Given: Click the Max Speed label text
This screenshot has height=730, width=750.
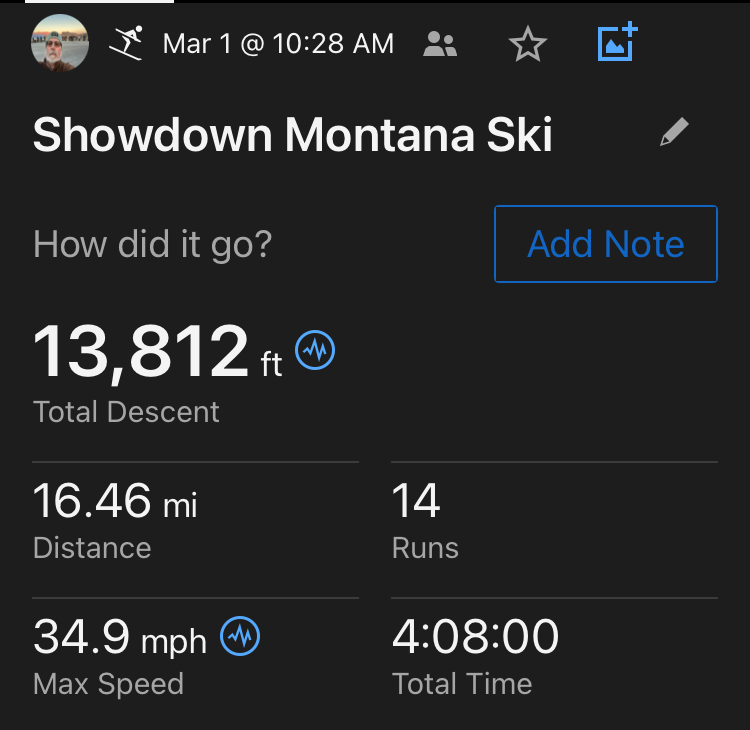Looking at the screenshot, I should click(108, 684).
